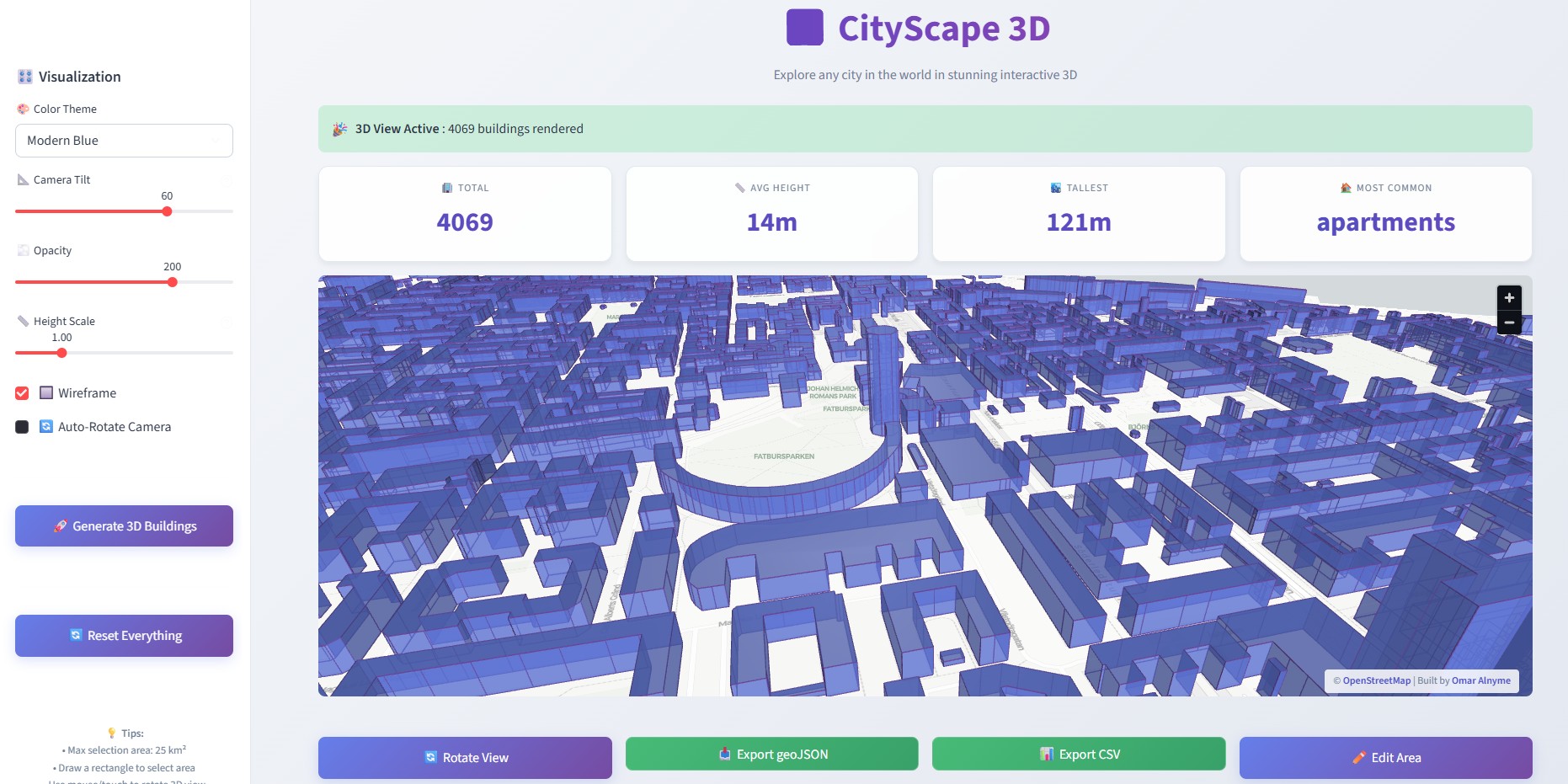Click Reset Everything button
Image resolution: width=1568 pixels, height=784 pixels.
pyautogui.click(x=124, y=635)
